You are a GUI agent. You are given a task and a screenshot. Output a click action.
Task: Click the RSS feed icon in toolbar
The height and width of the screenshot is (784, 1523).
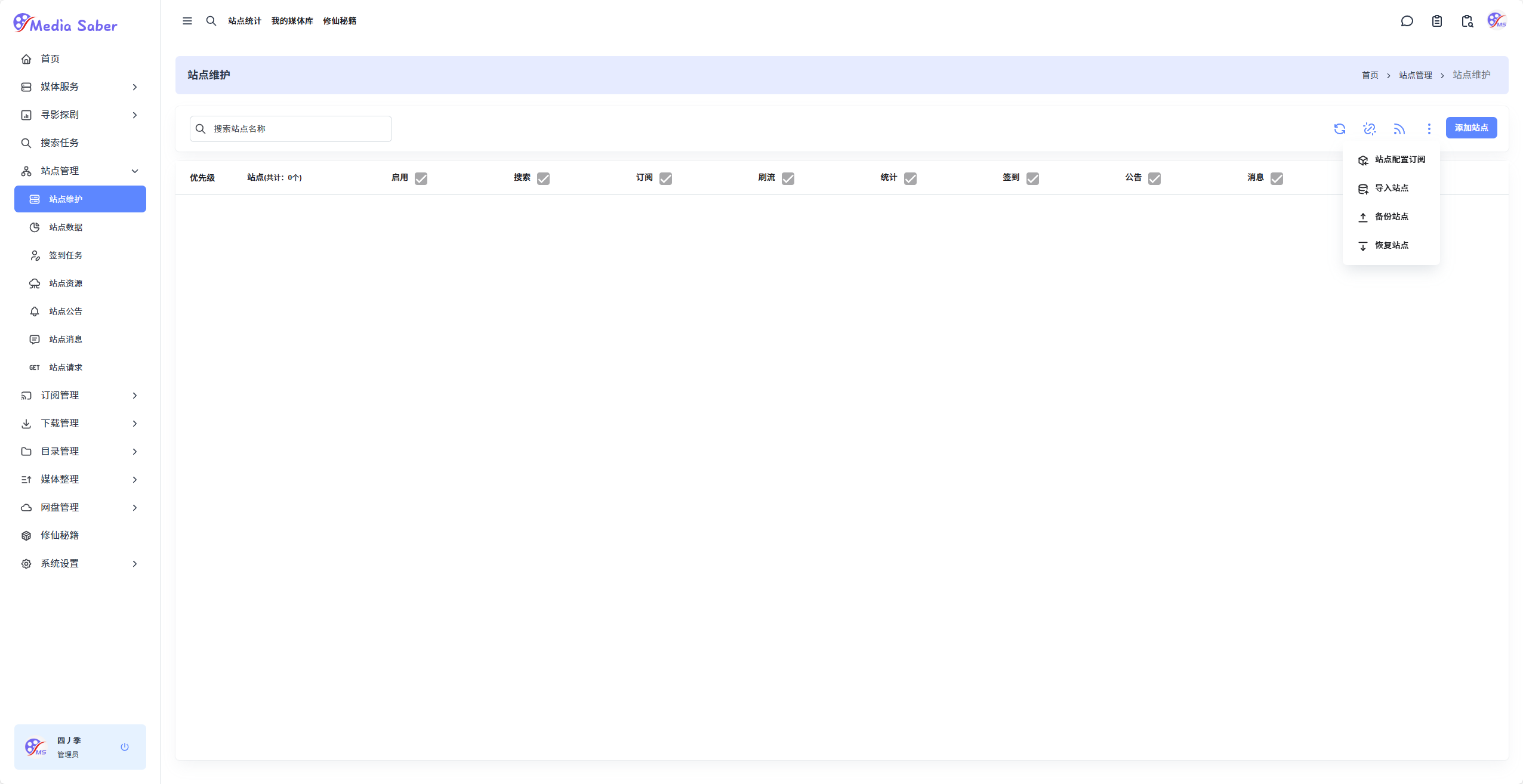coord(1399,129)
